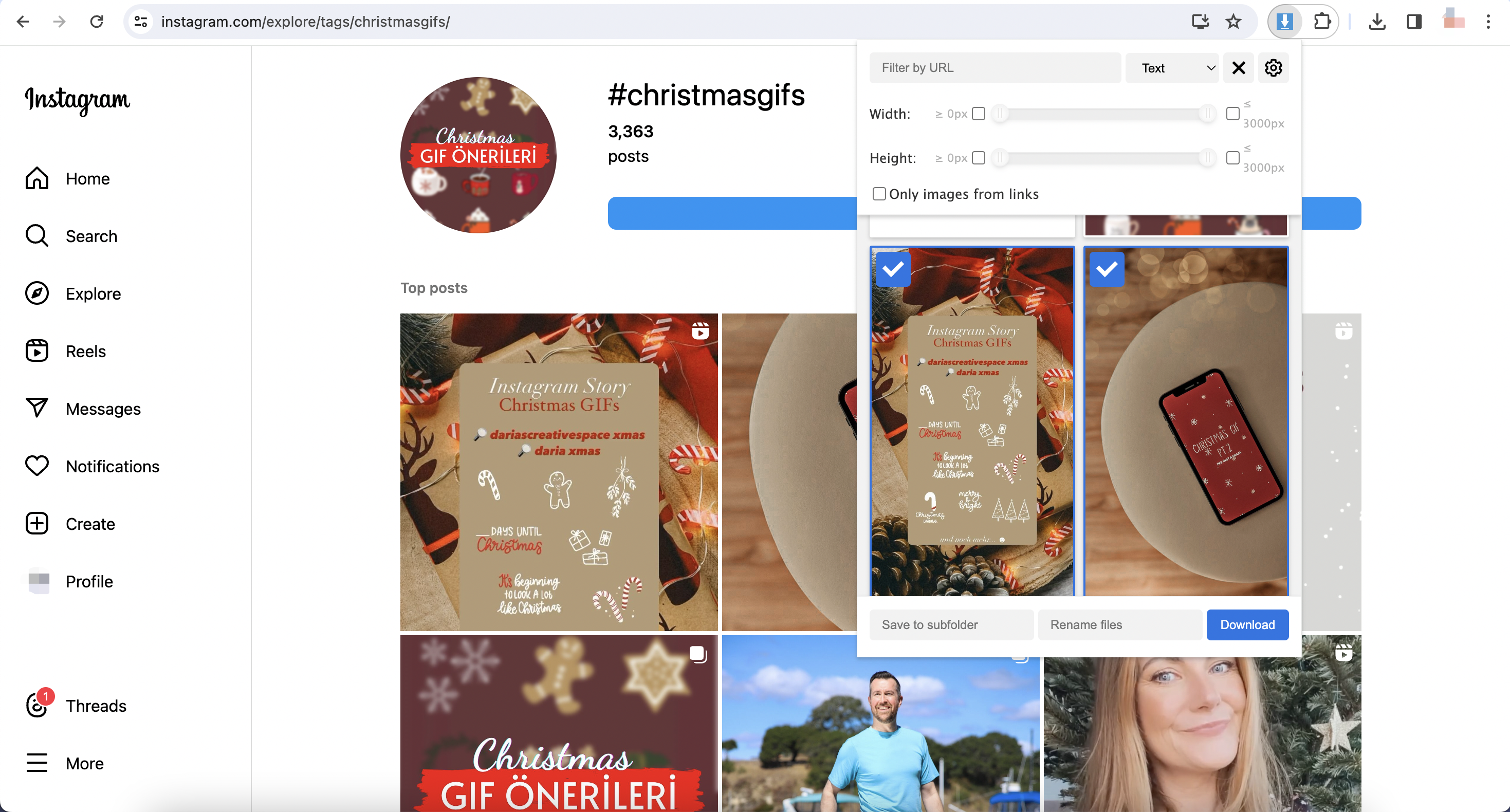The width and height of the screenshot is (1510, 812).
Task: Click the Download button
Action: (x=1248, y=625)
